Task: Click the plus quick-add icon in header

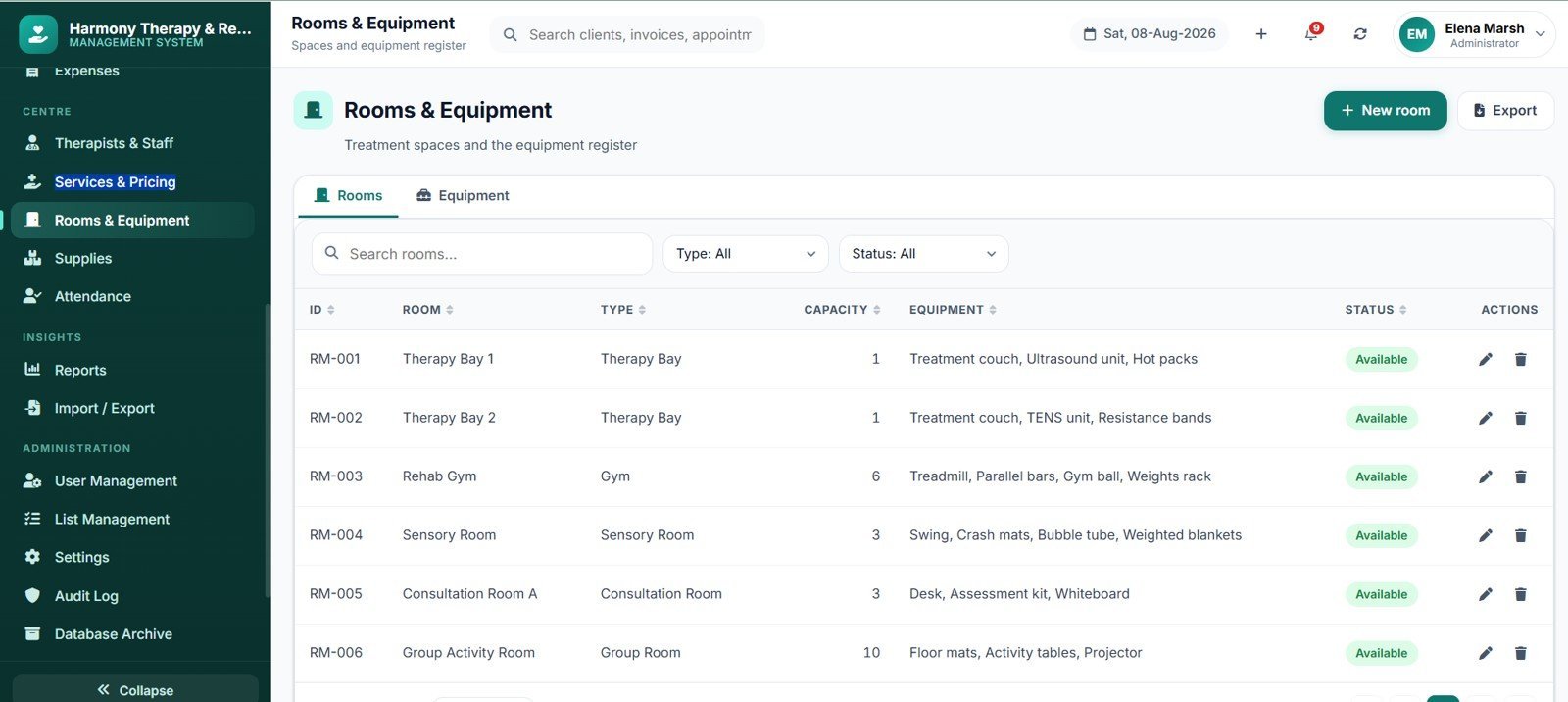Action: [x=1261, y=34]
